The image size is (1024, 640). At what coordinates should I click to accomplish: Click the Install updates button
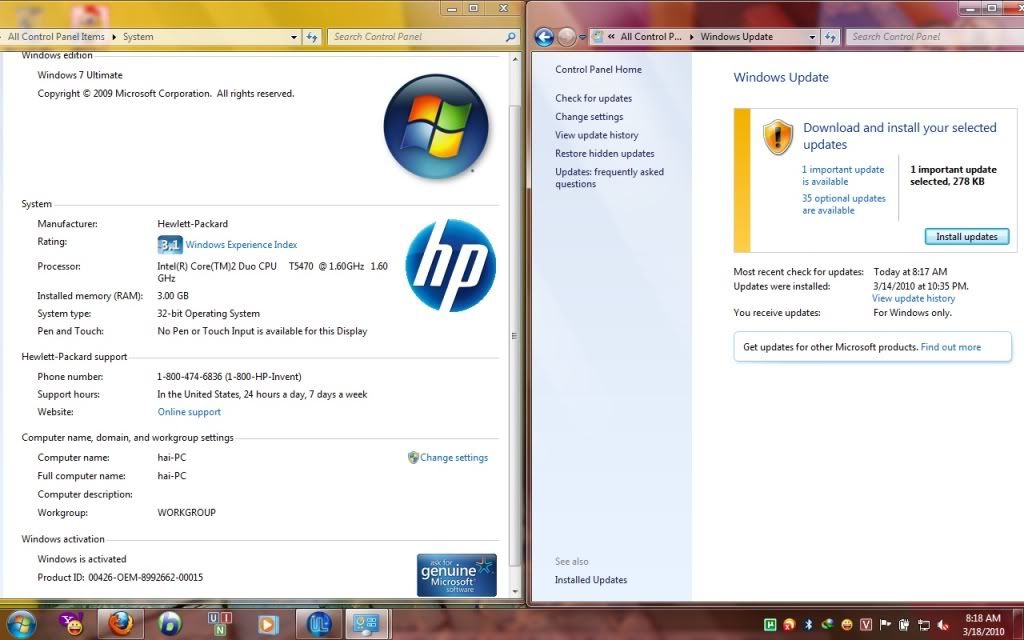[x=966, y=237]
